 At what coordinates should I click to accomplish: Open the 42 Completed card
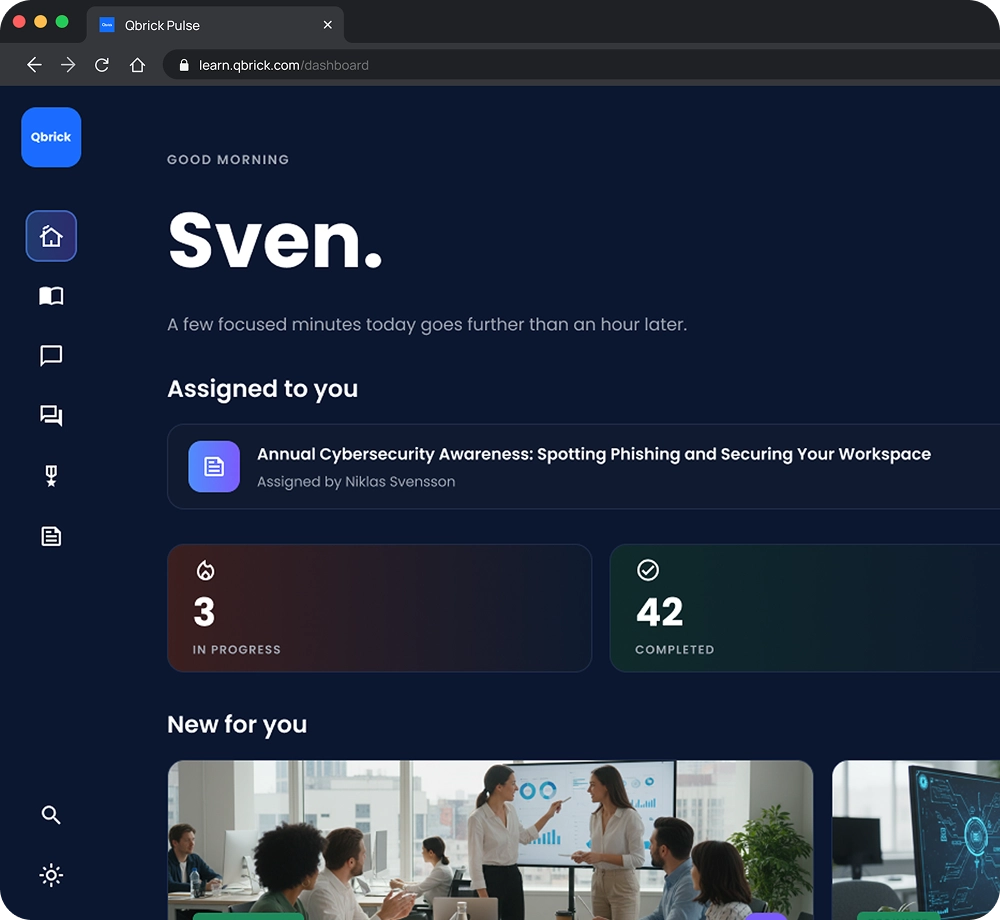tap(805, 608)
